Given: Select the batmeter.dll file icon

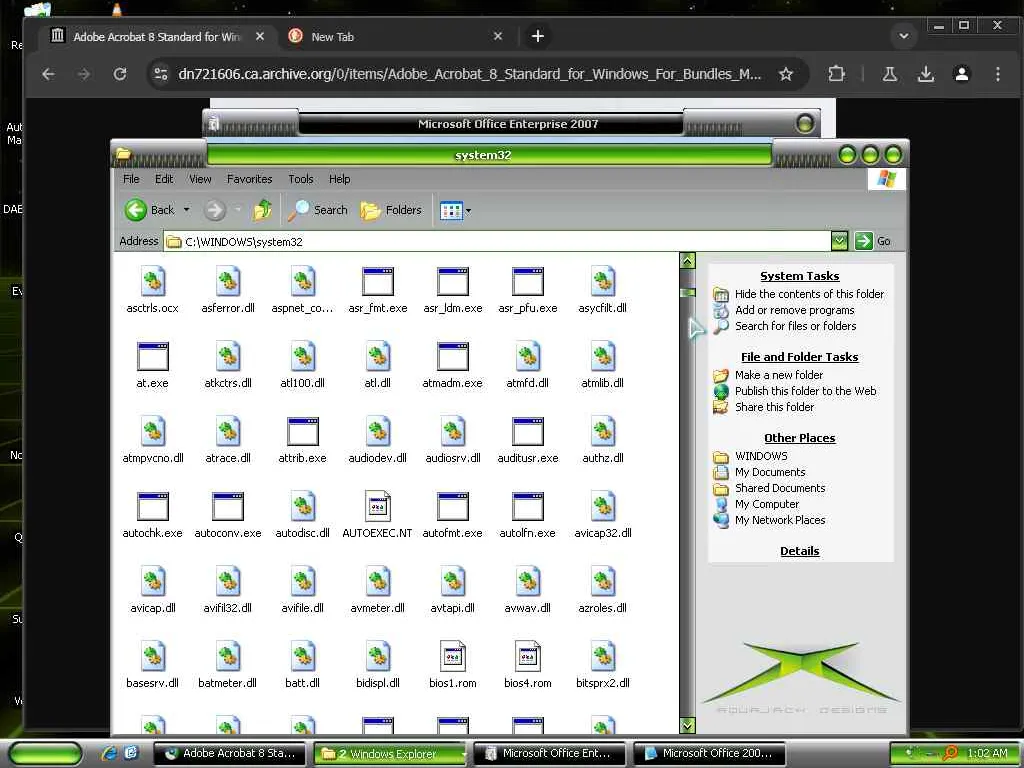Looking at the screenshot, I should click(x=227, y=656).
